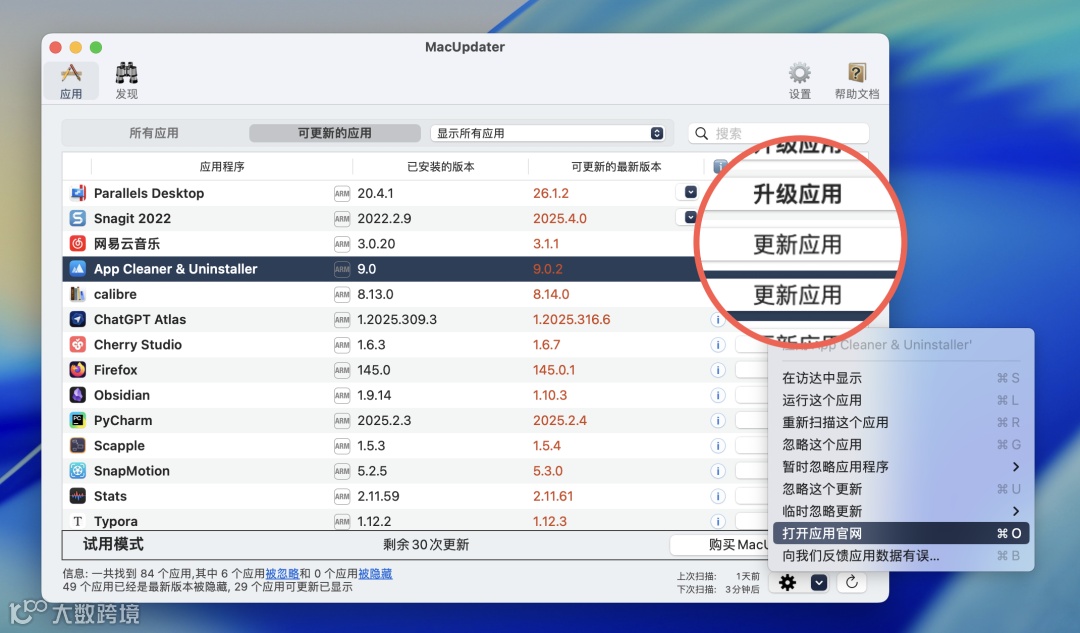Expand 临时忽略更新 submenu
The image size is (1080, 633).
tap(901, 511)
